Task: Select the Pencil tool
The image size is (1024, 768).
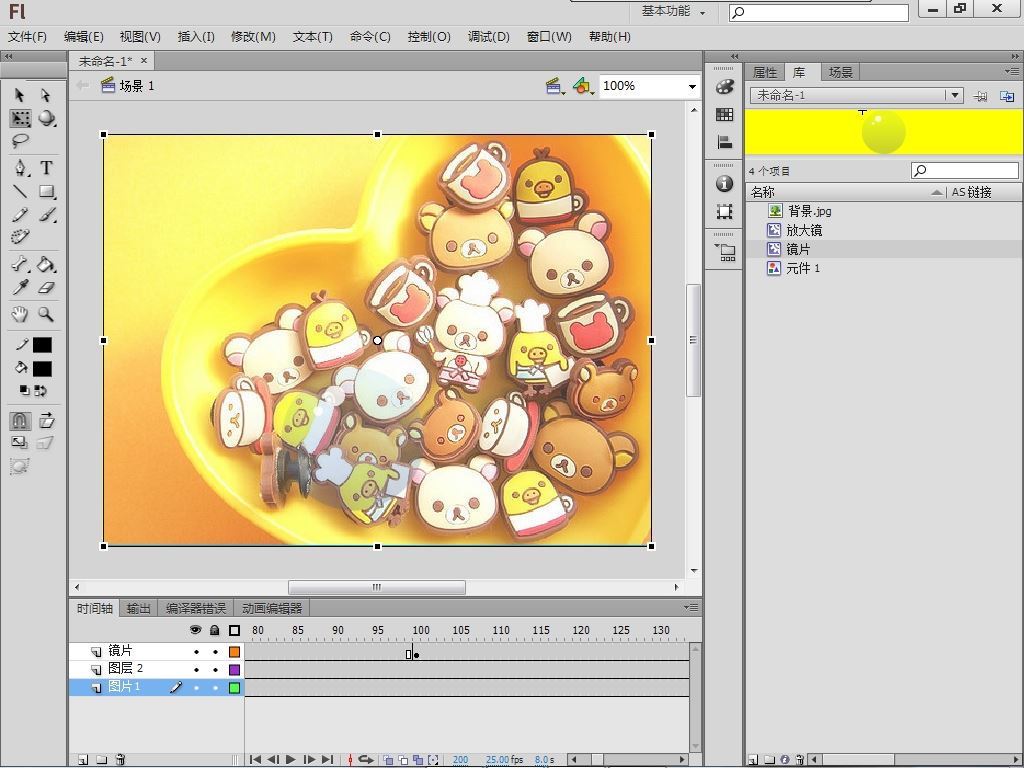Action: [x=20, y=214]
